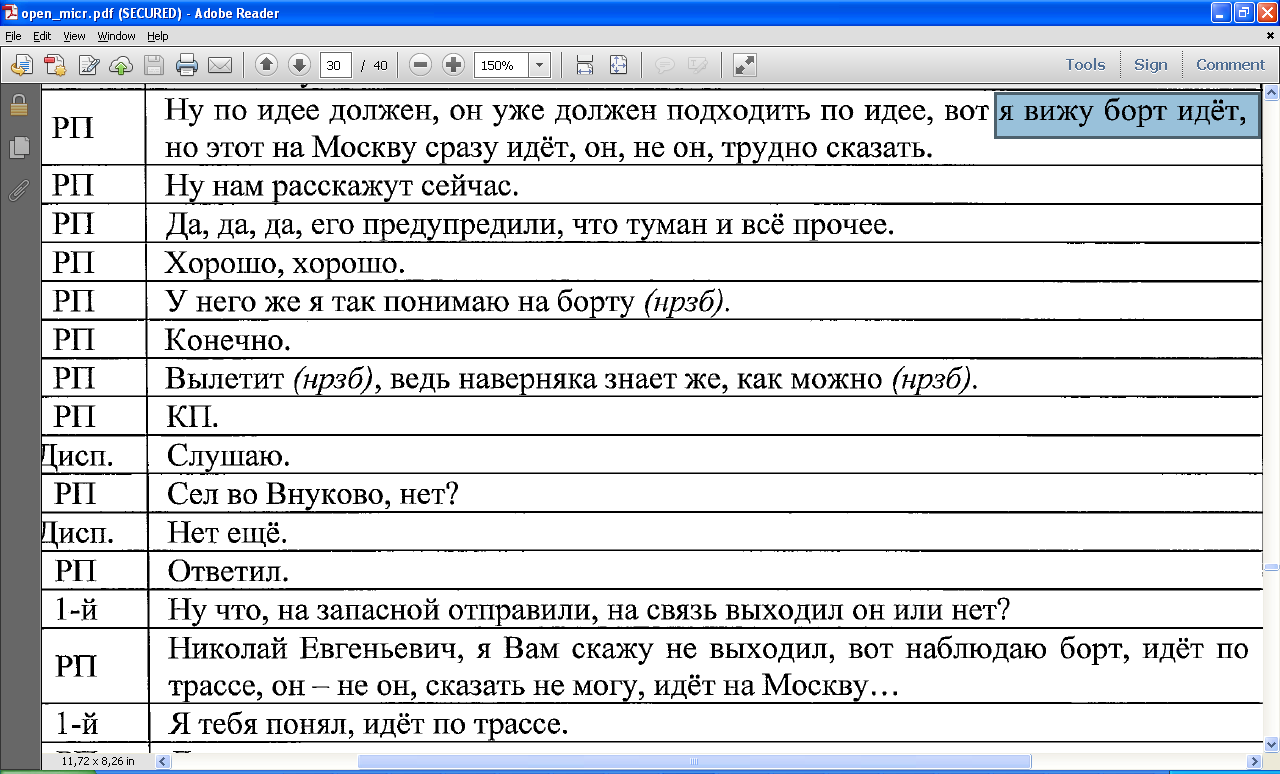Viewport: 1280px width, 774px height.
Task: Click the text 'Ответил.'
Action: click(228, 573)
